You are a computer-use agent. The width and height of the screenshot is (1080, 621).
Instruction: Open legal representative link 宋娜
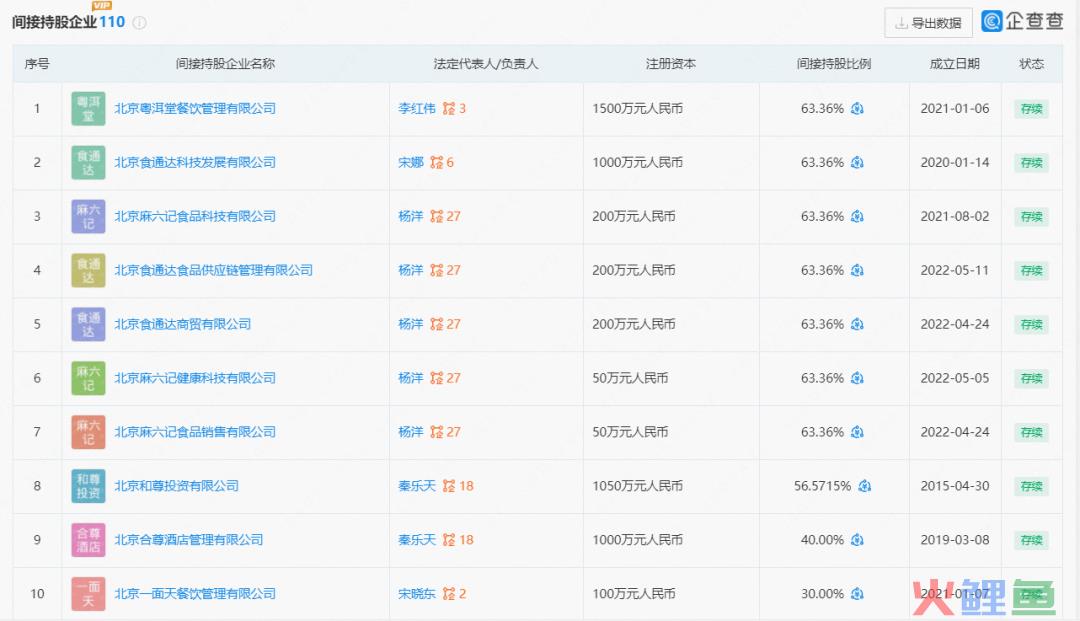[411, 162]
